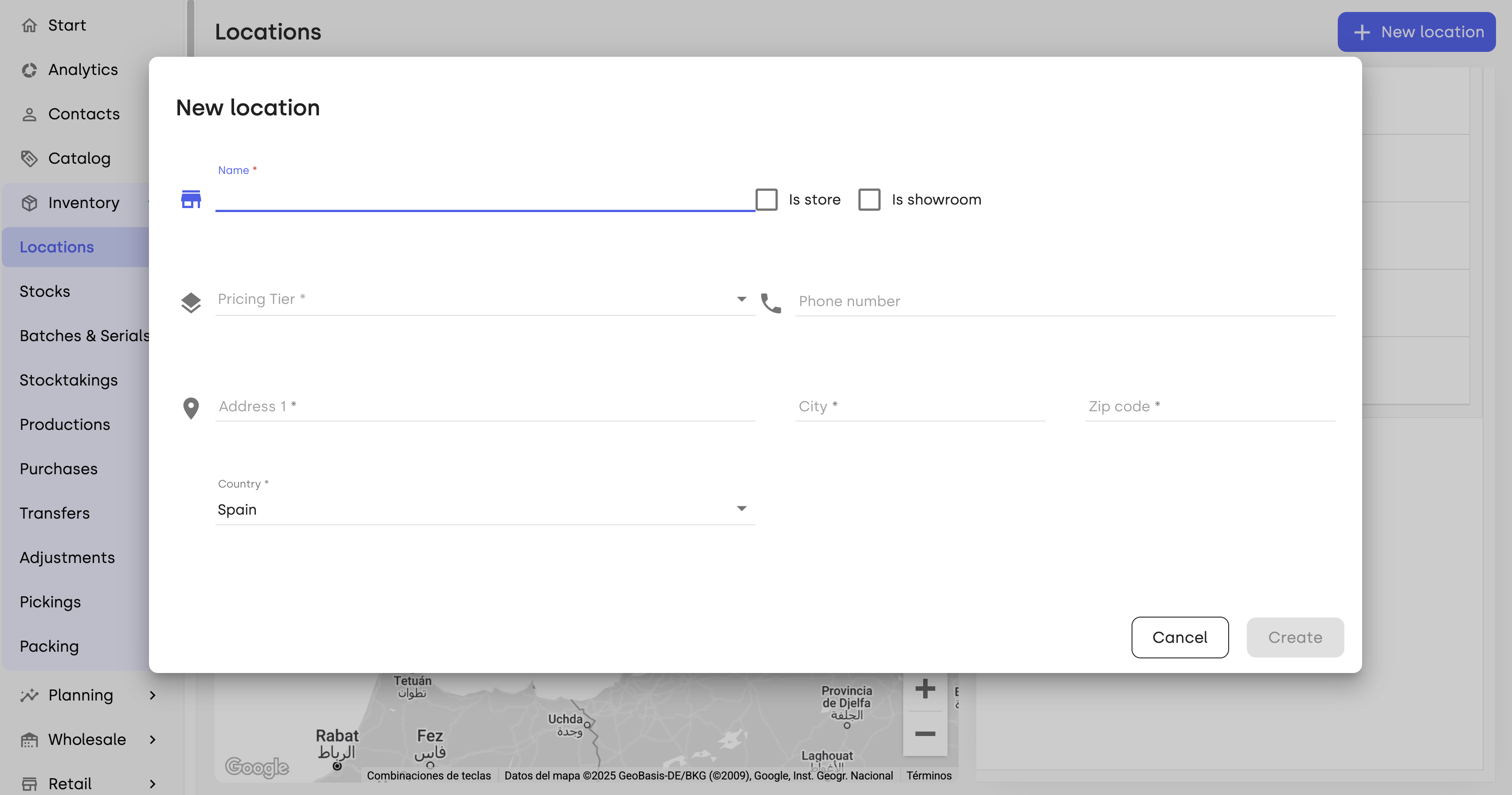The image size is (1512, 795).
Task: Click the Phone number field
Action: (1065, 301)
